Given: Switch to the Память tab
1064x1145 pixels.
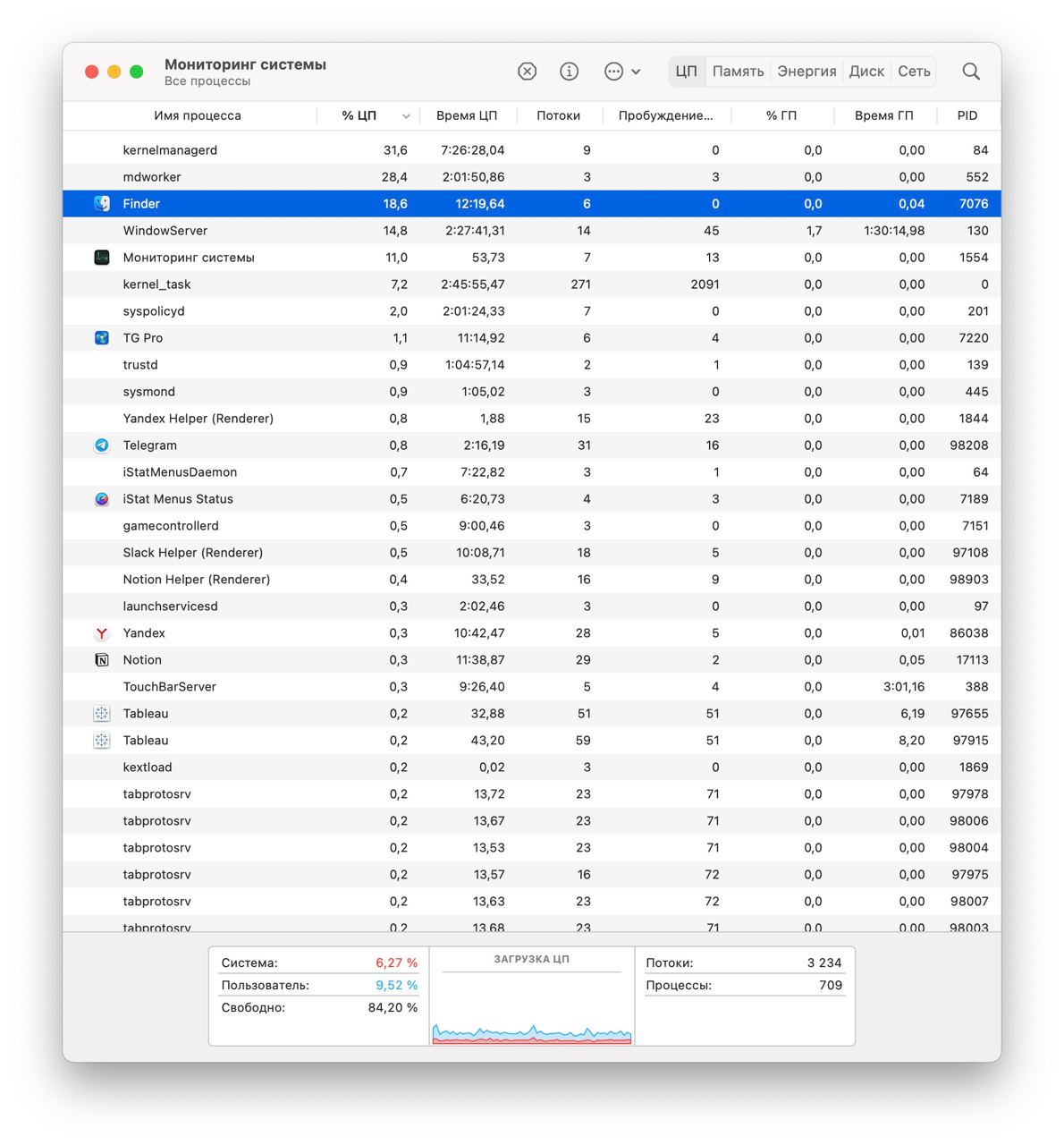Looking at the screenshot, I should 738,72.
